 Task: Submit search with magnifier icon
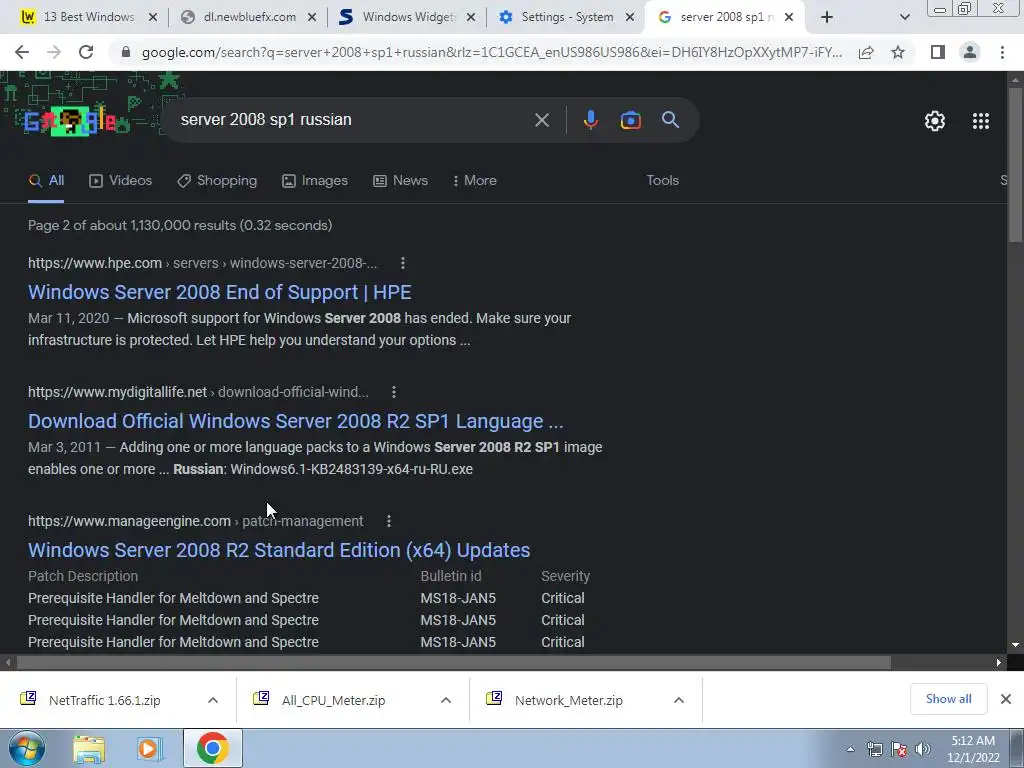point(670,120)
